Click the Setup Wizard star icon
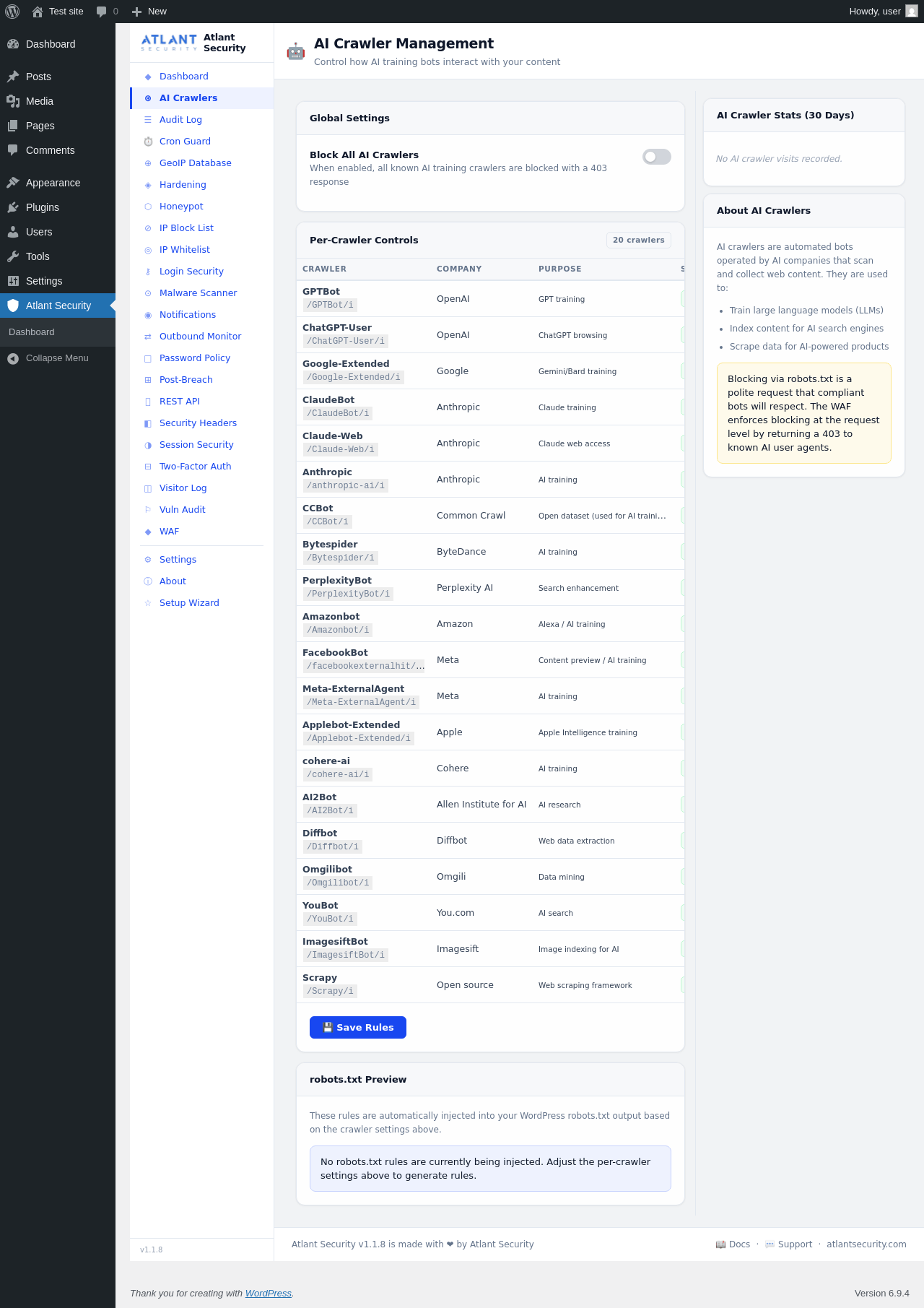The height and width of the screenshot is (1308, 924). [148, 603]
